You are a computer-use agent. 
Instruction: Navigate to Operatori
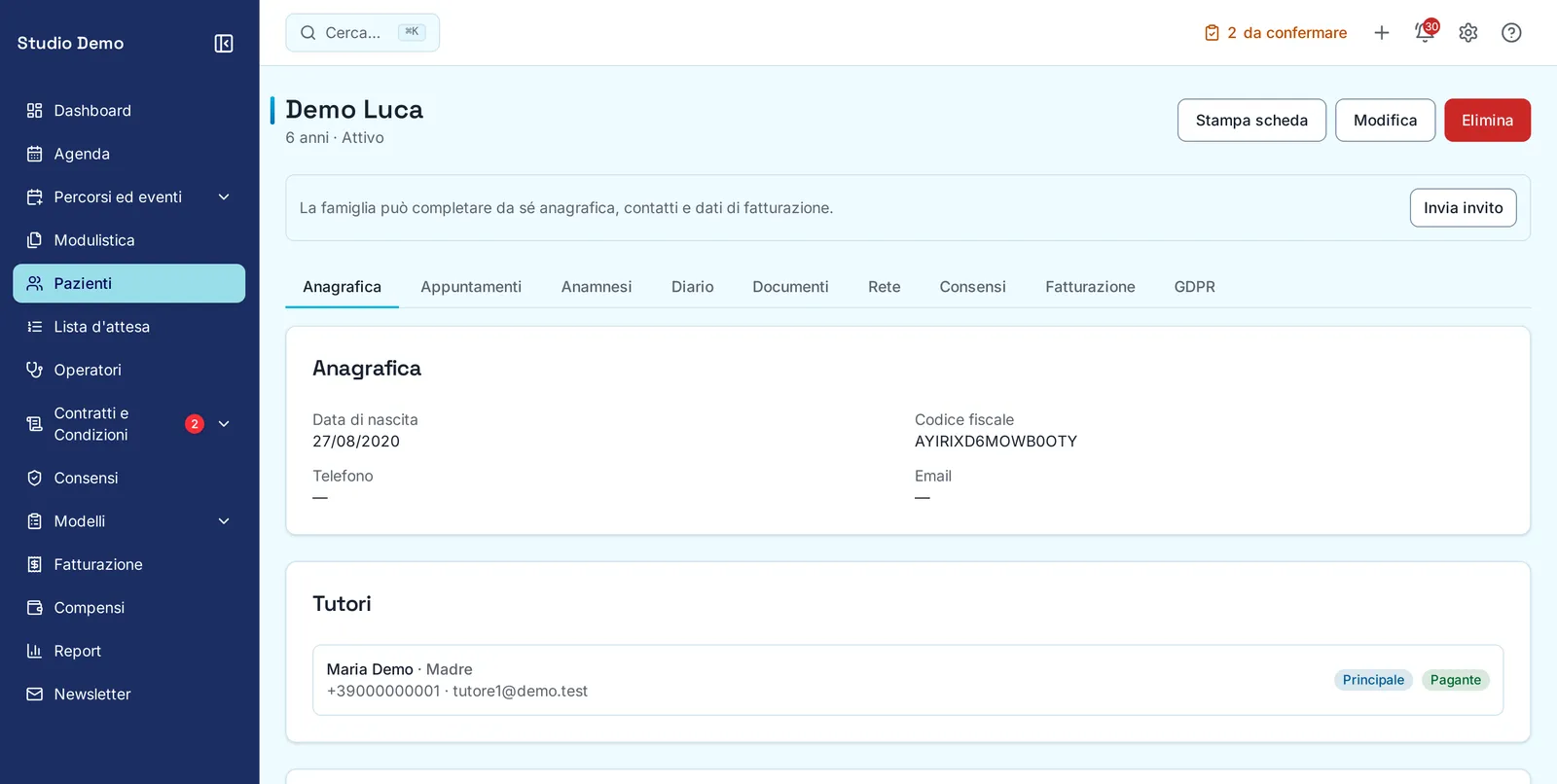tap(129, 370)
